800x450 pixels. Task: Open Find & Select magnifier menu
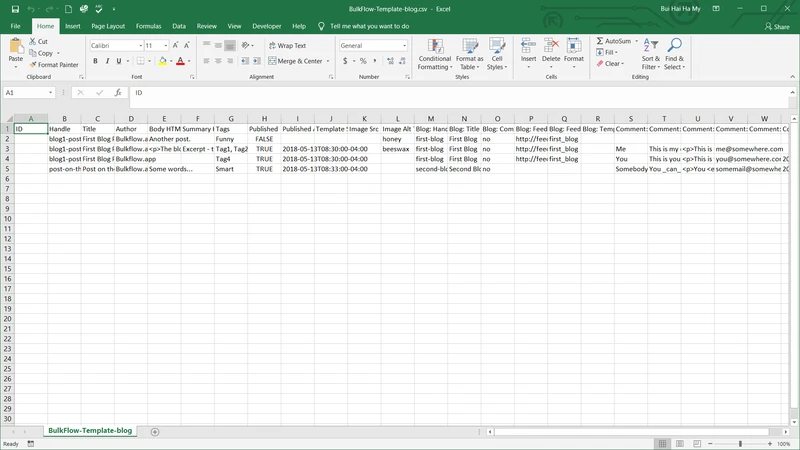[x=674, y=54]
